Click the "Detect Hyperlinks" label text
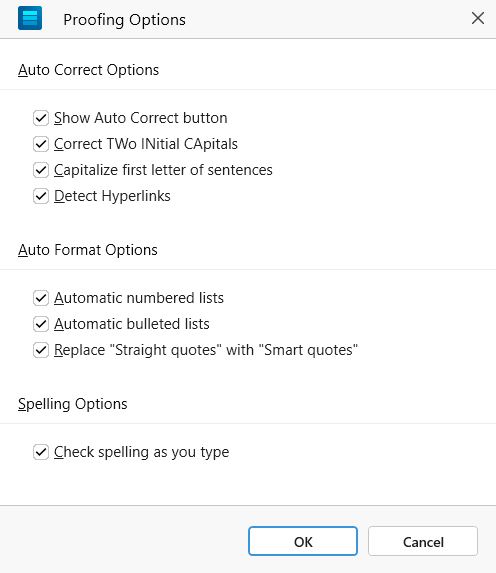This screenshot has width=496, height=573. click(112, 196)
